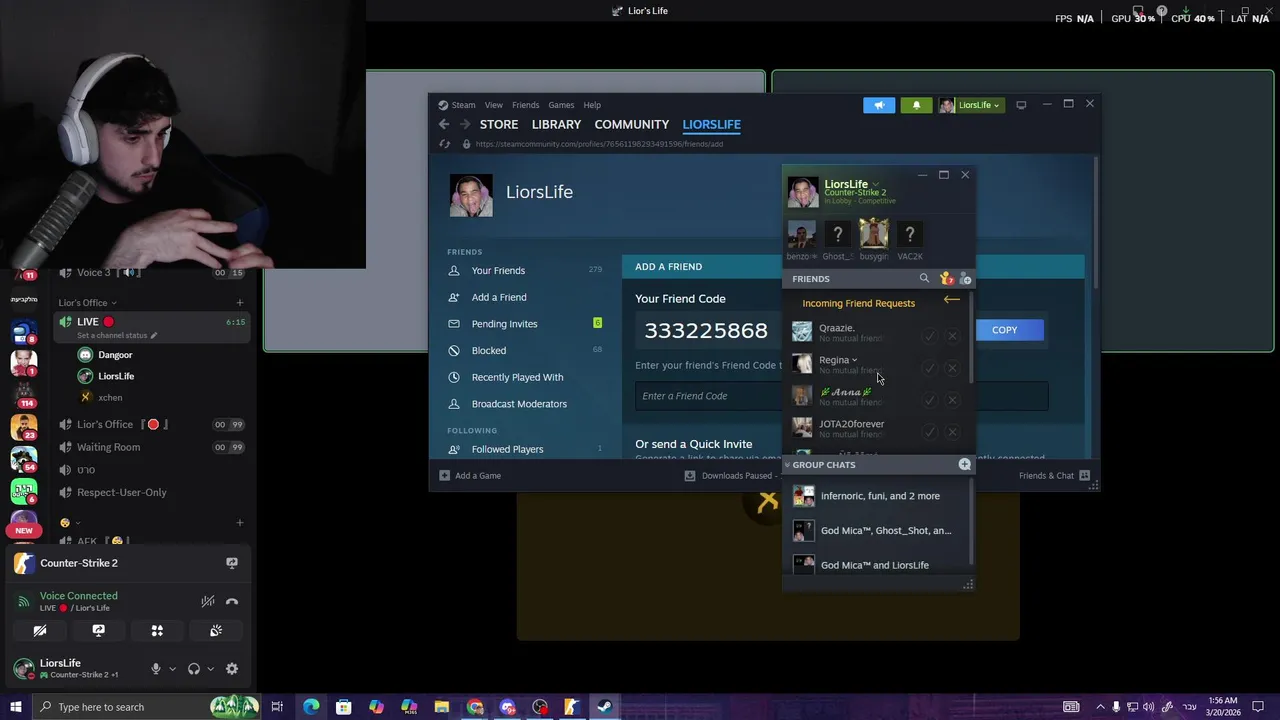This screenshot has height=720, width=1280.
Task: Mute Discord microphone
Action: 155,669
